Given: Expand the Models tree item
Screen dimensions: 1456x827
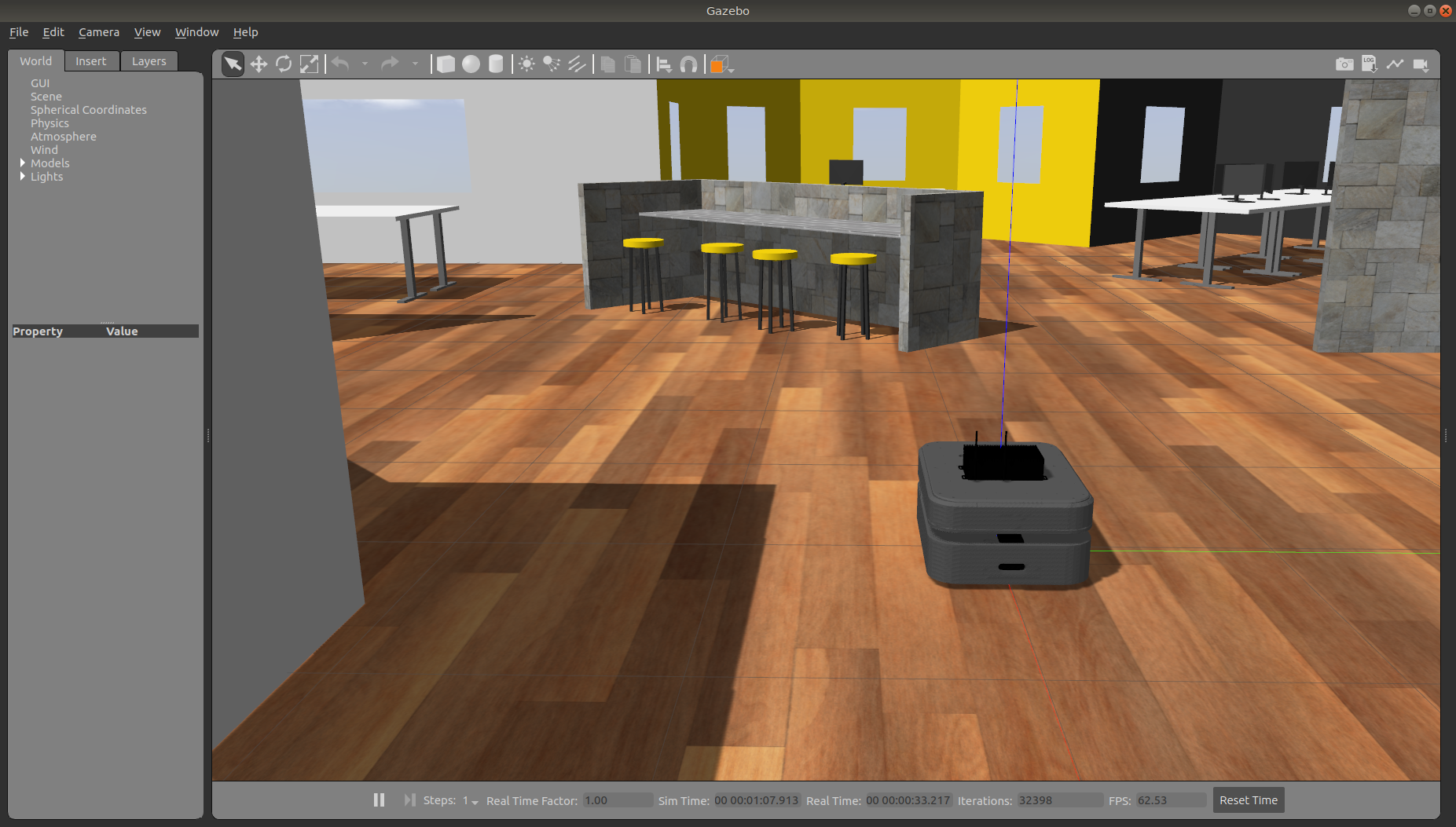Looking at the screenshot, I should pyautogui.click(x=23, y=163).
